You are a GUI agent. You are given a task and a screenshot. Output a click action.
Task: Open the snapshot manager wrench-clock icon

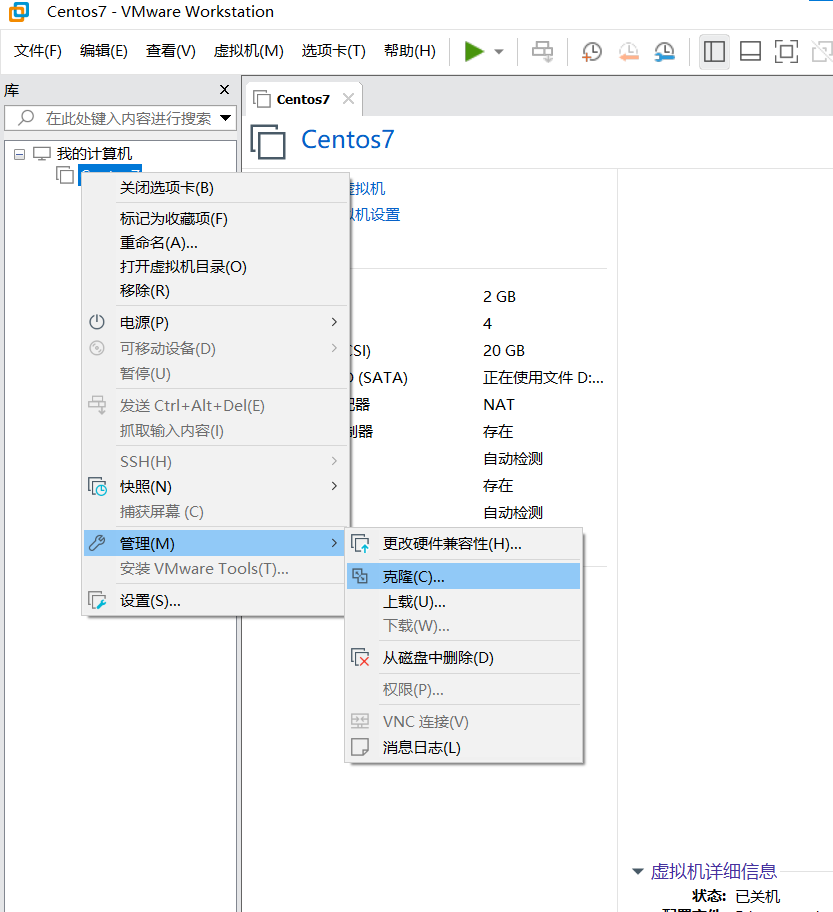coord(664,52)
